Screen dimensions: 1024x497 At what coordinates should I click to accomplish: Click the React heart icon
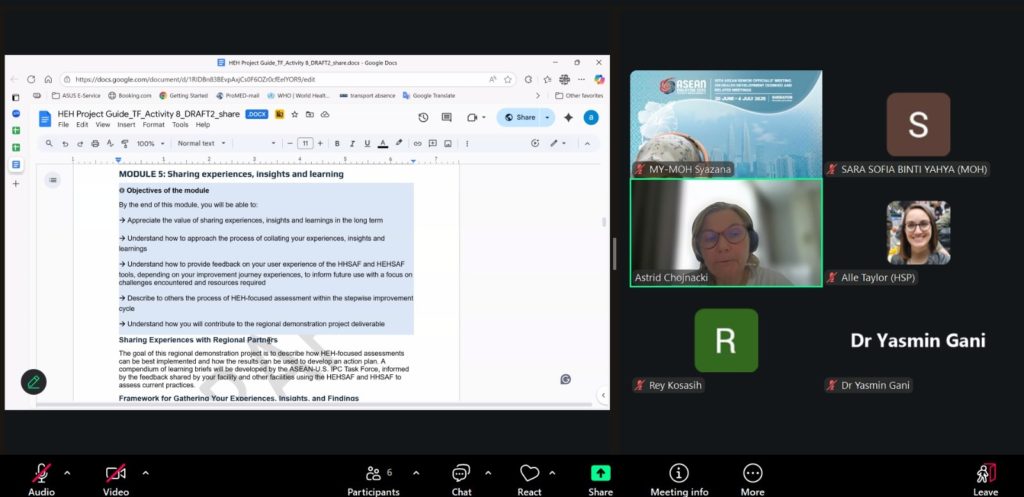[529, 473]
